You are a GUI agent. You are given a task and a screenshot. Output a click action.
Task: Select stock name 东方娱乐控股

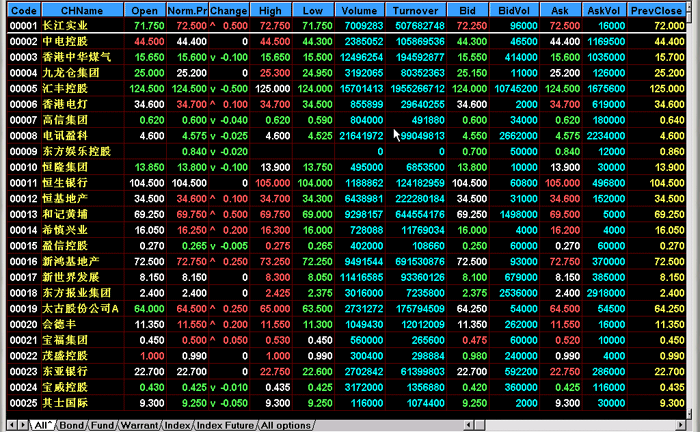(x=76, y=151)
